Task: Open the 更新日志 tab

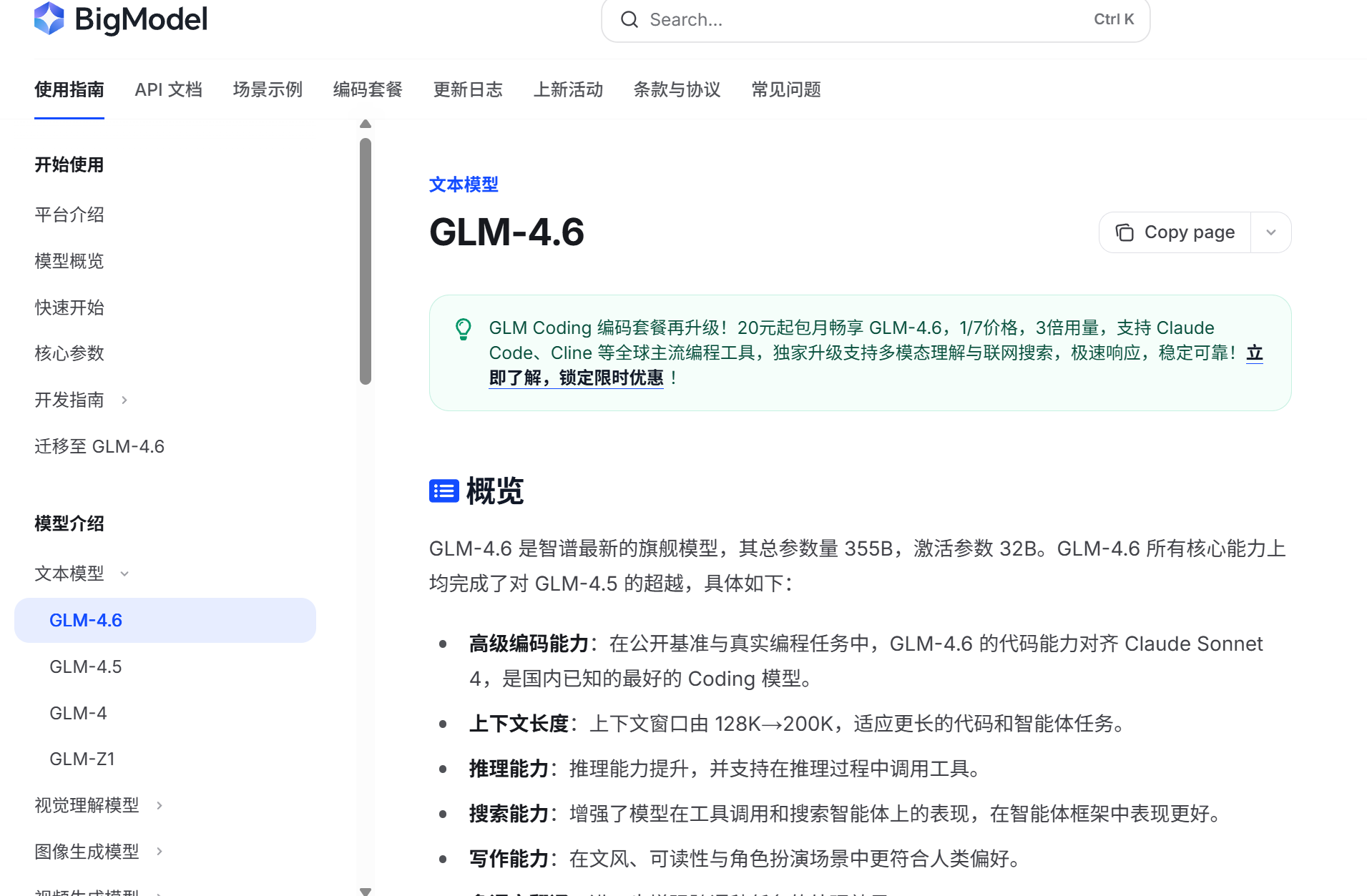Action: pos(468,89)
